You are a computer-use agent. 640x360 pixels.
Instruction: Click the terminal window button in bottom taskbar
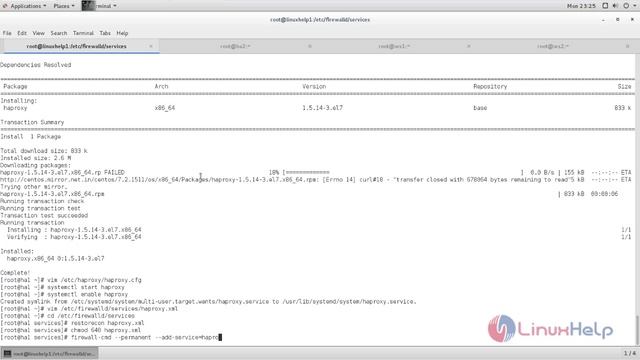click(49, 353)
